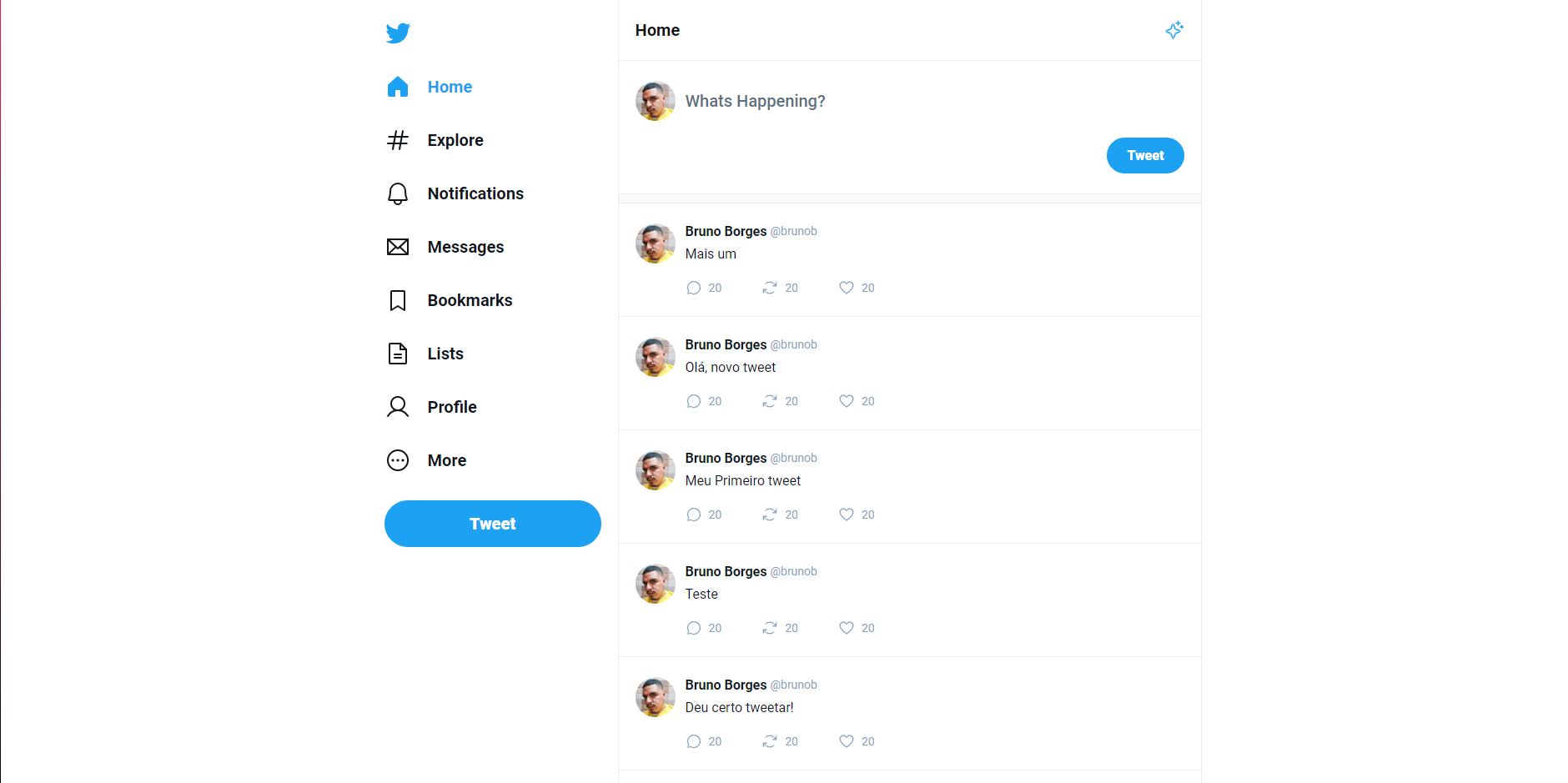Open the Explore page via hashtag icon
This screenshot has width=1568, height=783.
pos(398,140)
